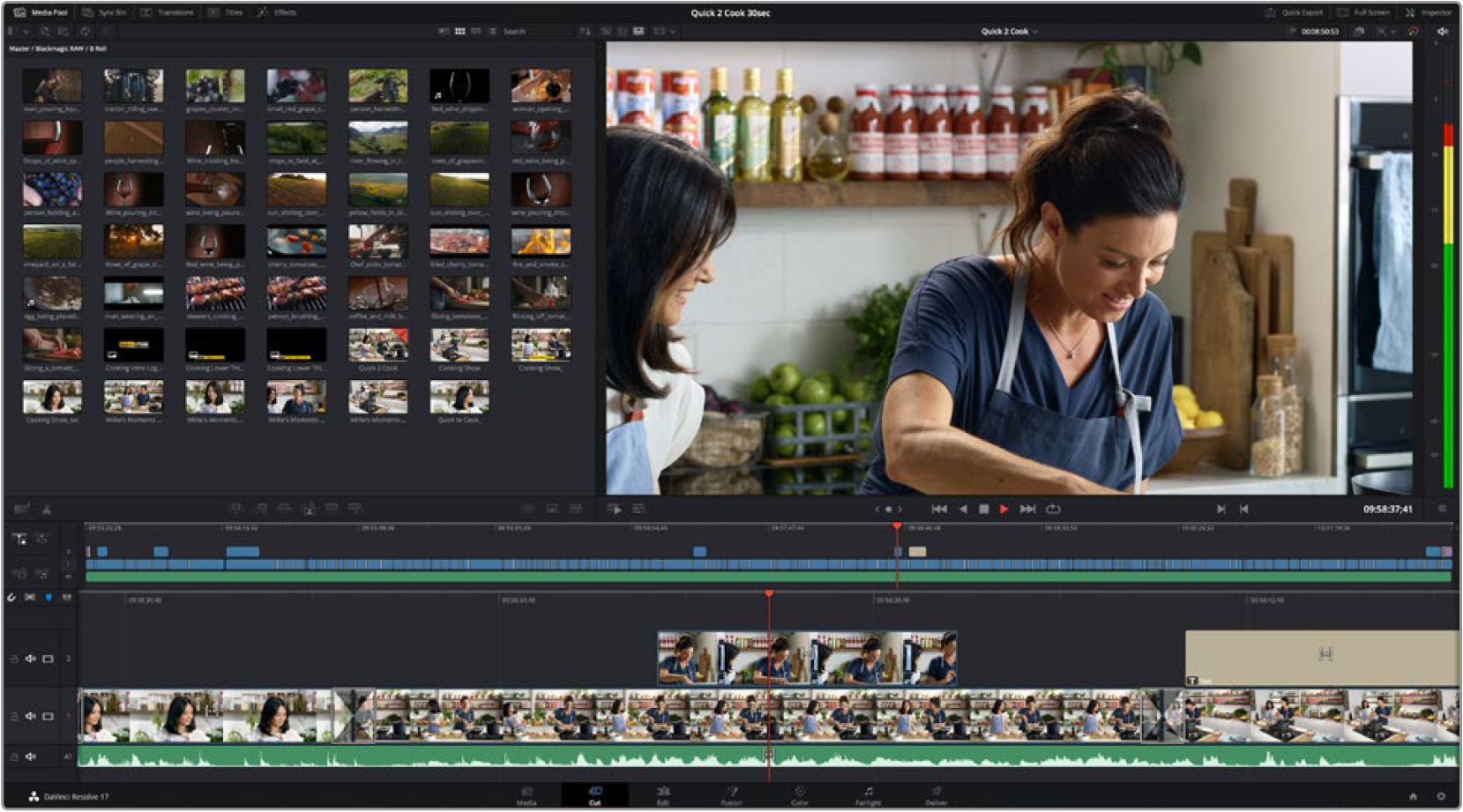
Task: Click the Close Up edit icon
Action: [x=309, y=508]
